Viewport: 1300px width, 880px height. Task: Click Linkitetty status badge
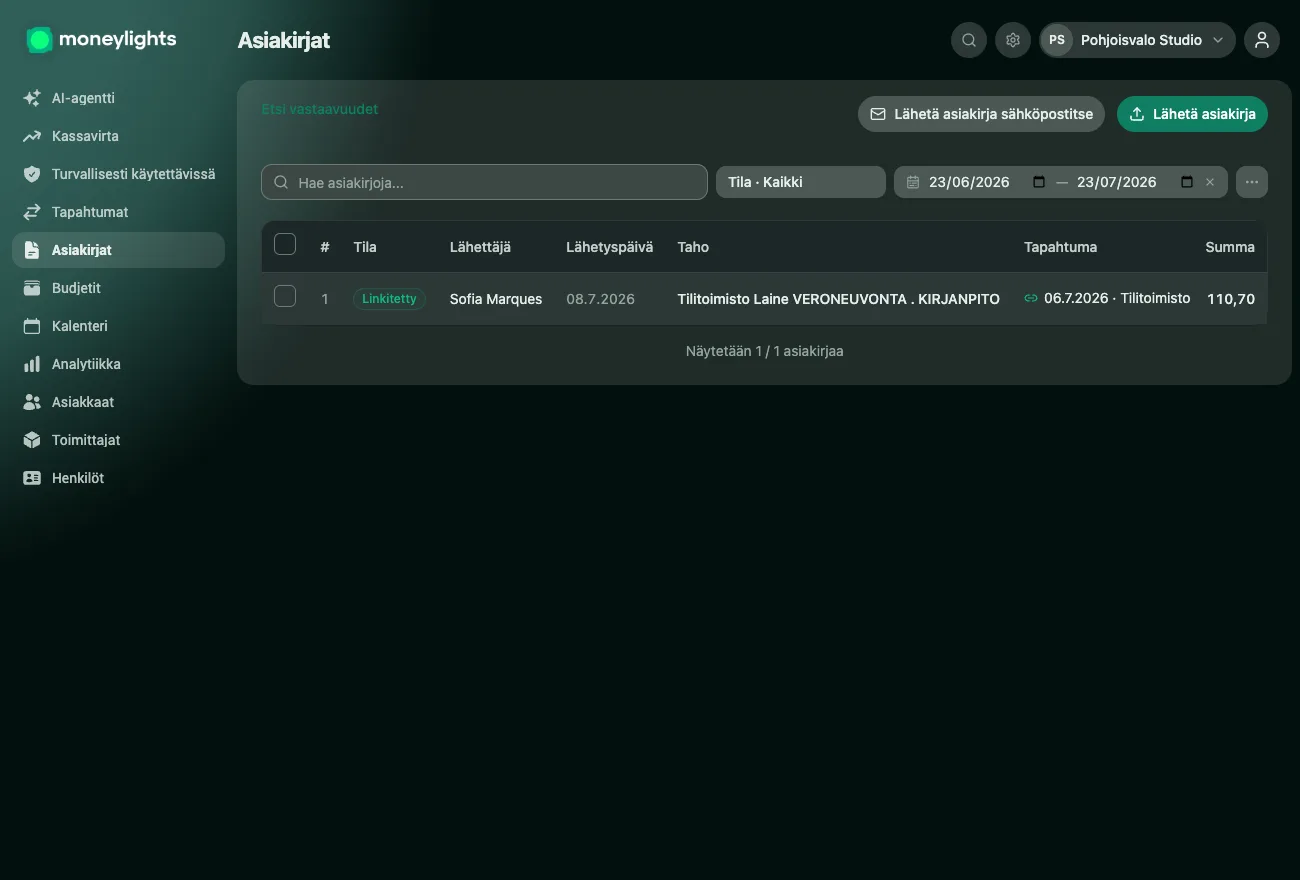(x=389, y=299)
